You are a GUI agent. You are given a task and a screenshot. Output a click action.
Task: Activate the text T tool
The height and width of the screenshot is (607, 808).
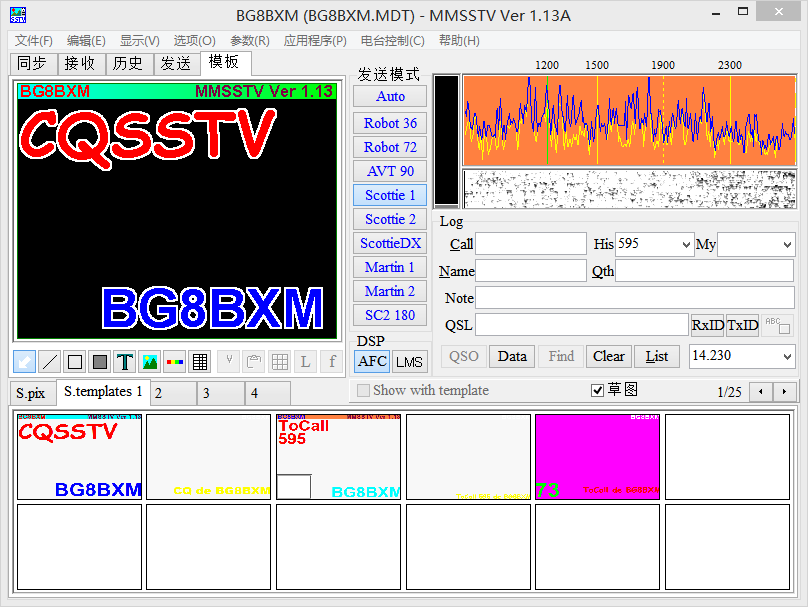click(x=125, y=362)
